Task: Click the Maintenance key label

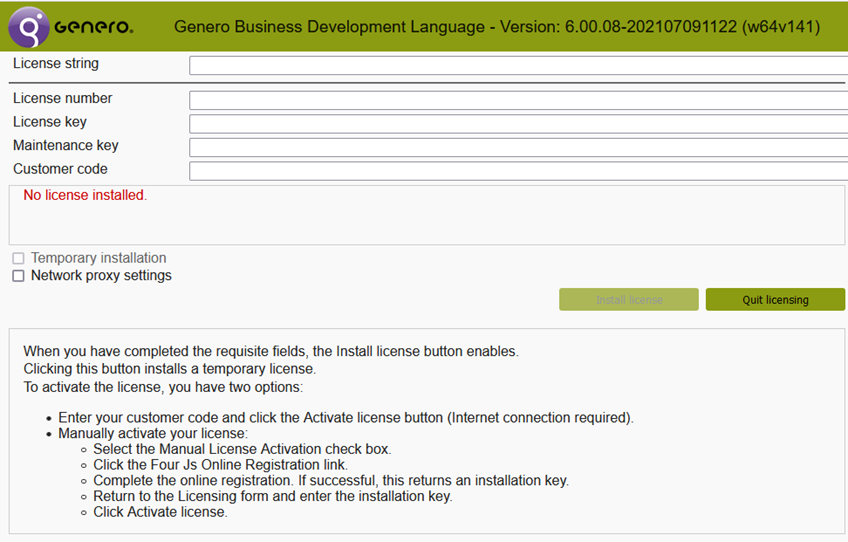Action: (x=66, y=145)
